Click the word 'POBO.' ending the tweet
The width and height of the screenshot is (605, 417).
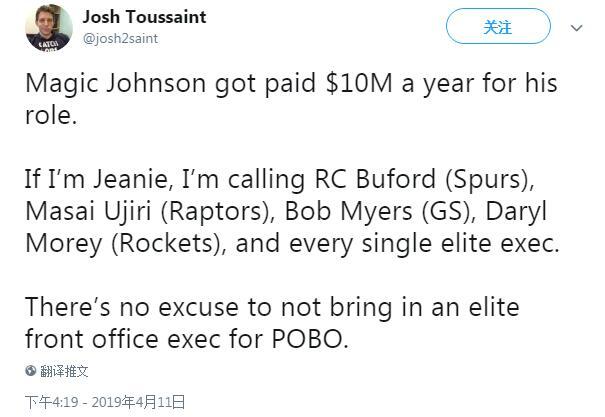(310, 339)
